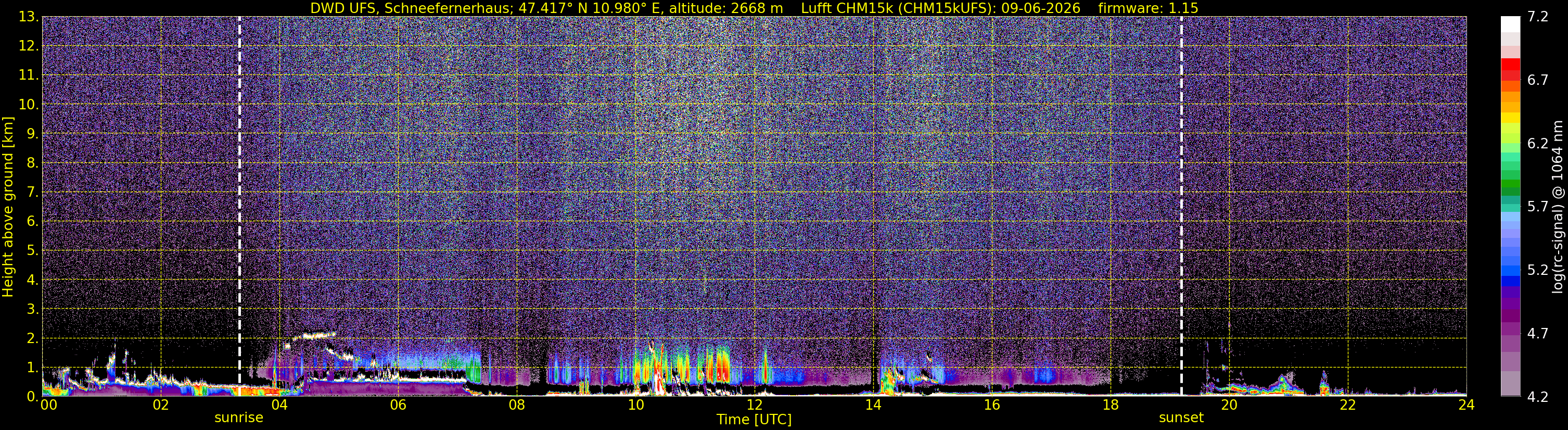1568x430 pixels.
Task: Click the colorbar tick value 6.7
Action: click(x=1538, y=80)
